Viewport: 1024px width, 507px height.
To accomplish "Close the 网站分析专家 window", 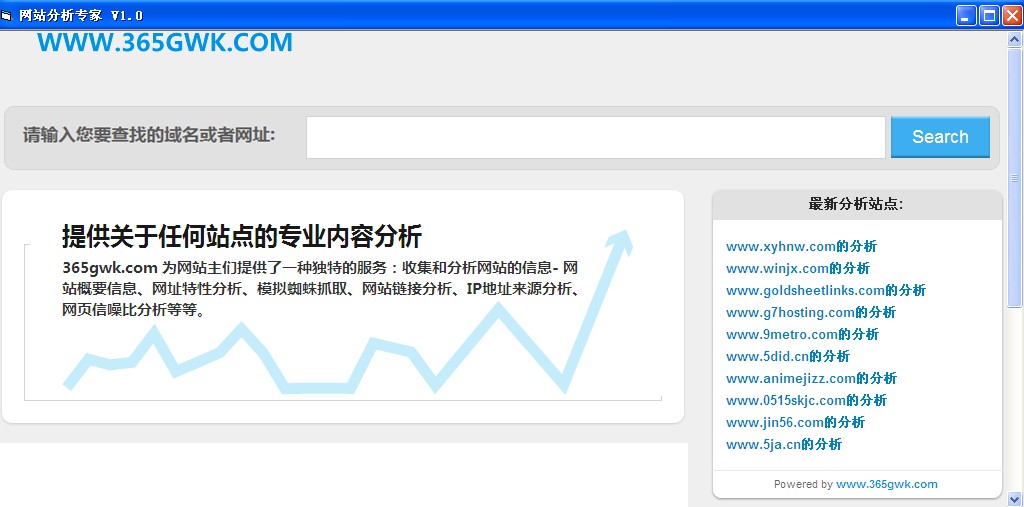I will pos(1012,16).
